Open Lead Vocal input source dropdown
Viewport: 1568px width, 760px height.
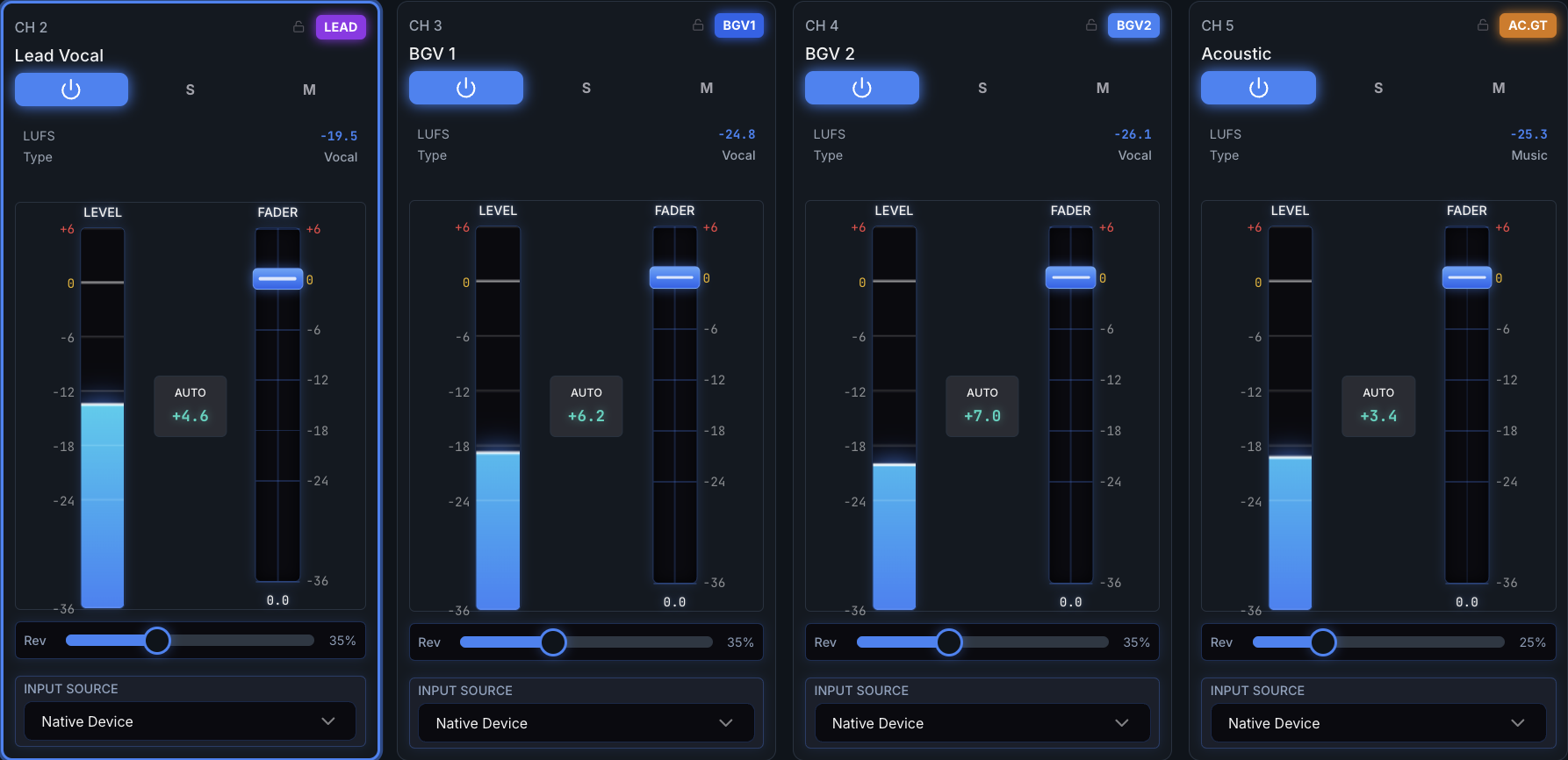pos(190,721)
